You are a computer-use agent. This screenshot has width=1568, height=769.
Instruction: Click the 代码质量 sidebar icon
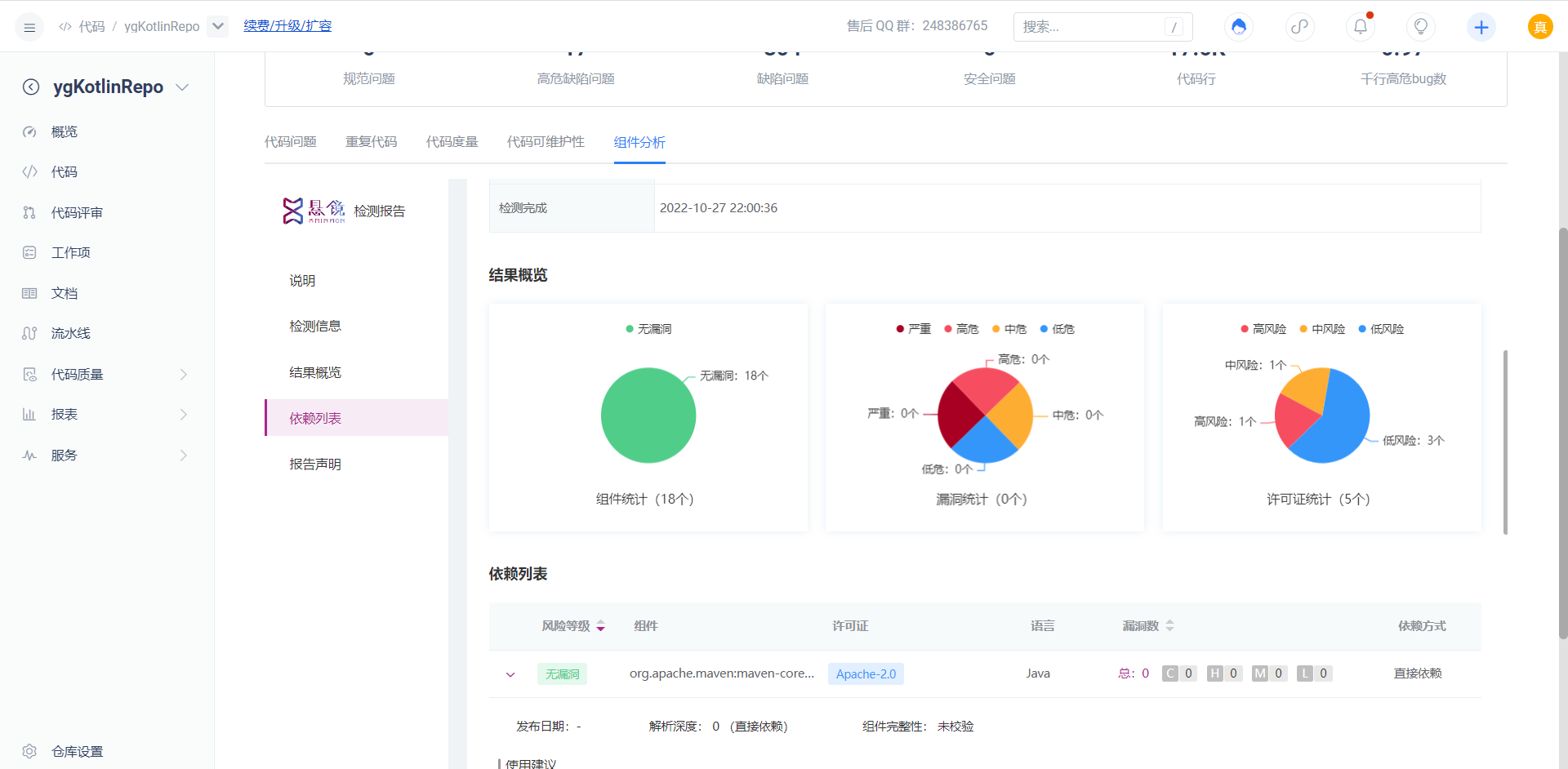(29, 375)
